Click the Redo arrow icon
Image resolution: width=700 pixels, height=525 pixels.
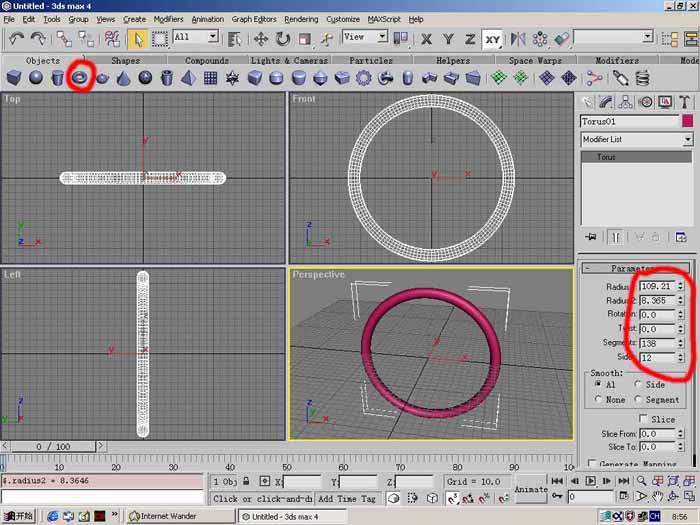point(38,39)
